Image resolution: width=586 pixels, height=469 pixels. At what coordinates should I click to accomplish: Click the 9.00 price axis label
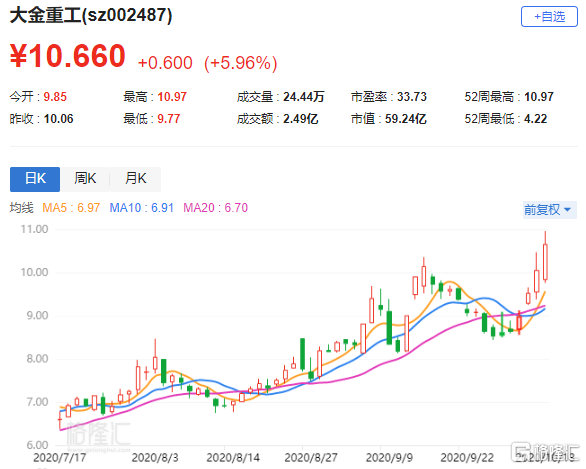pyautogui.click(x=37, y=316)
